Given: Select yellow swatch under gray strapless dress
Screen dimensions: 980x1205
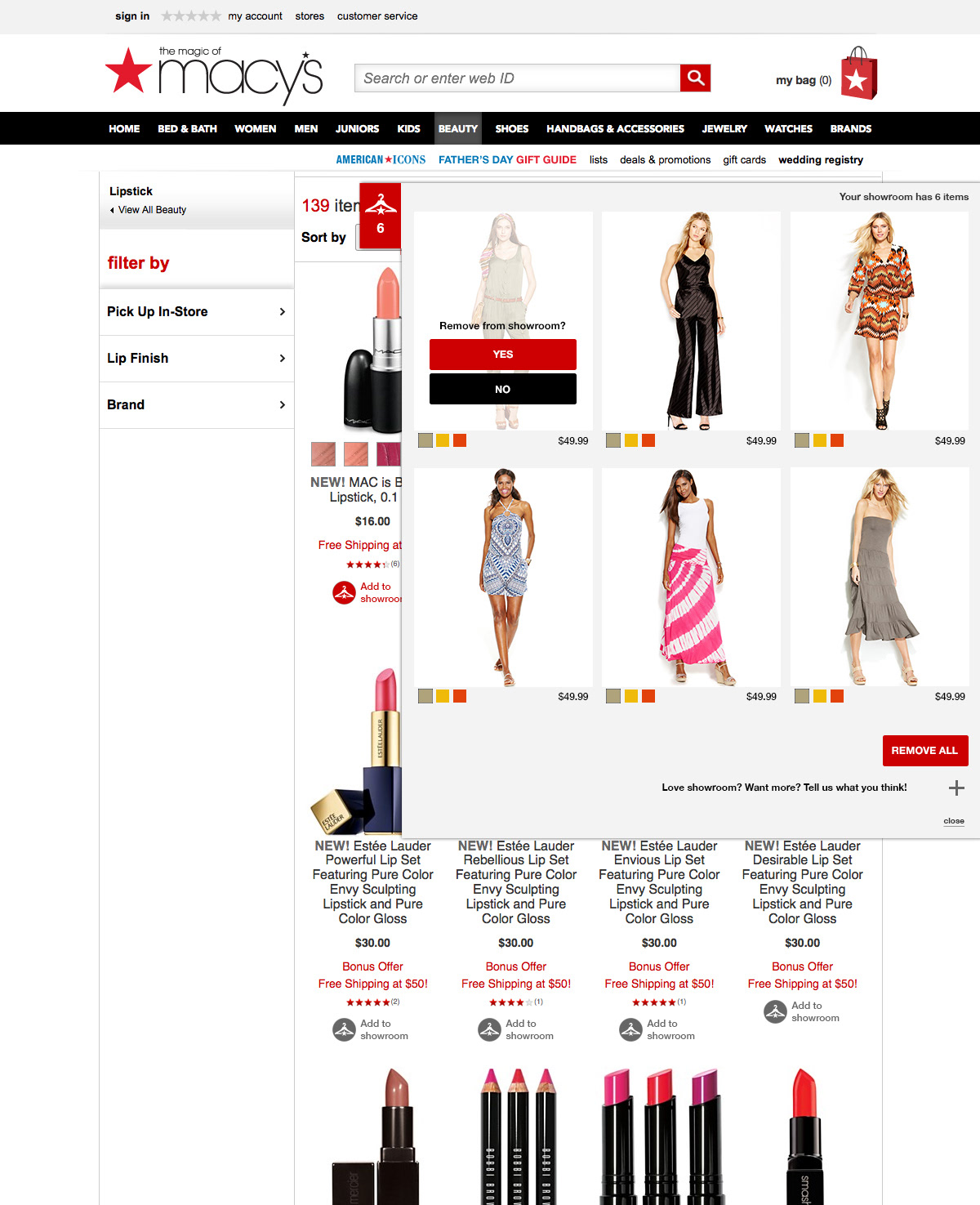Looking at the screenshot, I should pyautogui.click(x=820, y=696).
